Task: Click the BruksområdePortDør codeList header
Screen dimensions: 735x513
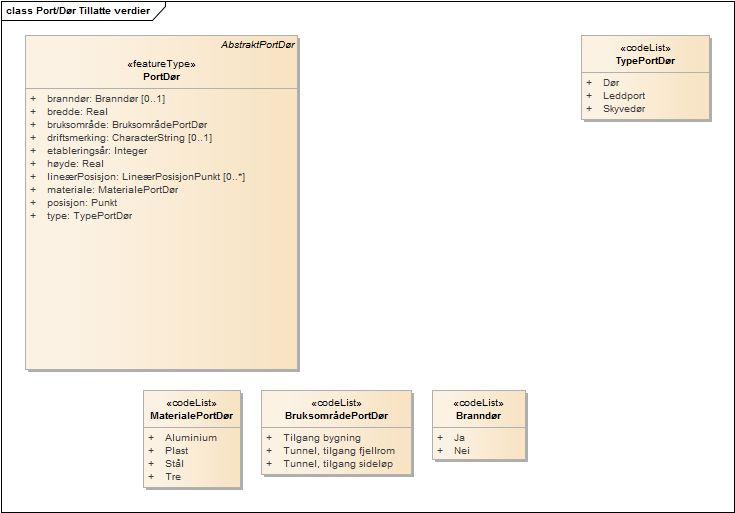Action: (x=336, y=415)
